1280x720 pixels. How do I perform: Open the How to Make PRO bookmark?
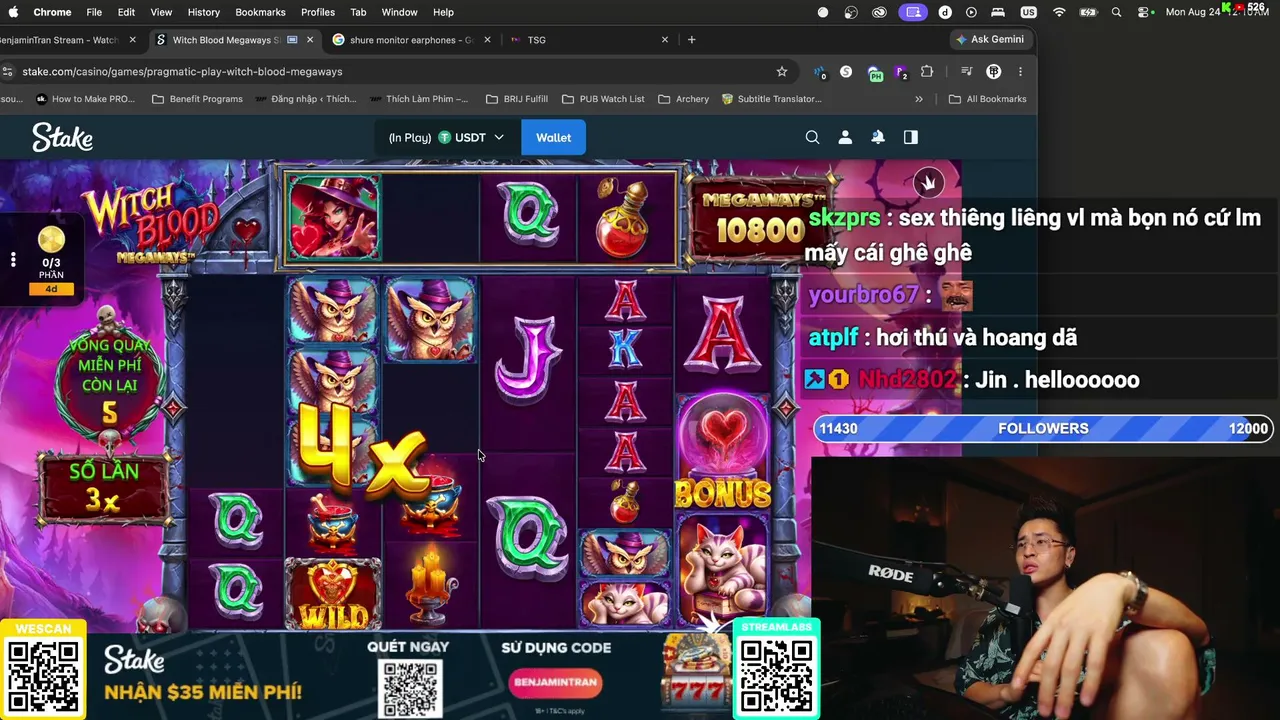click(x=85, y=99)
